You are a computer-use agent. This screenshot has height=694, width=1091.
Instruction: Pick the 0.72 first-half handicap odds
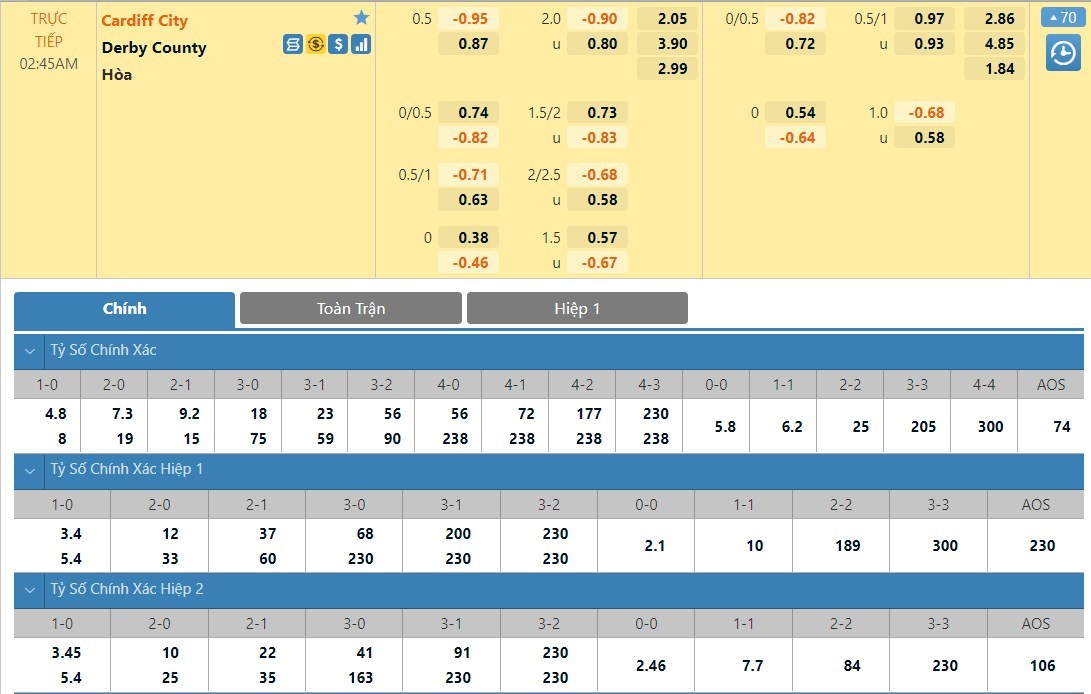click(x=796, y=44)
